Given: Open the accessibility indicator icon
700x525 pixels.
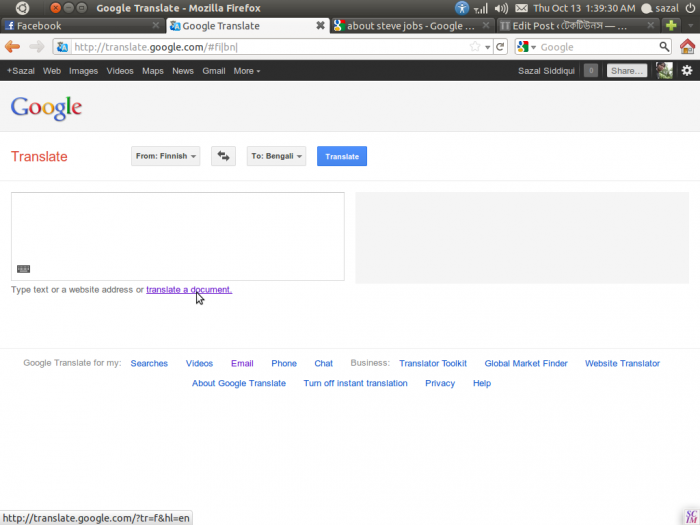Looking at the screenshot, I should pos(462,8).
